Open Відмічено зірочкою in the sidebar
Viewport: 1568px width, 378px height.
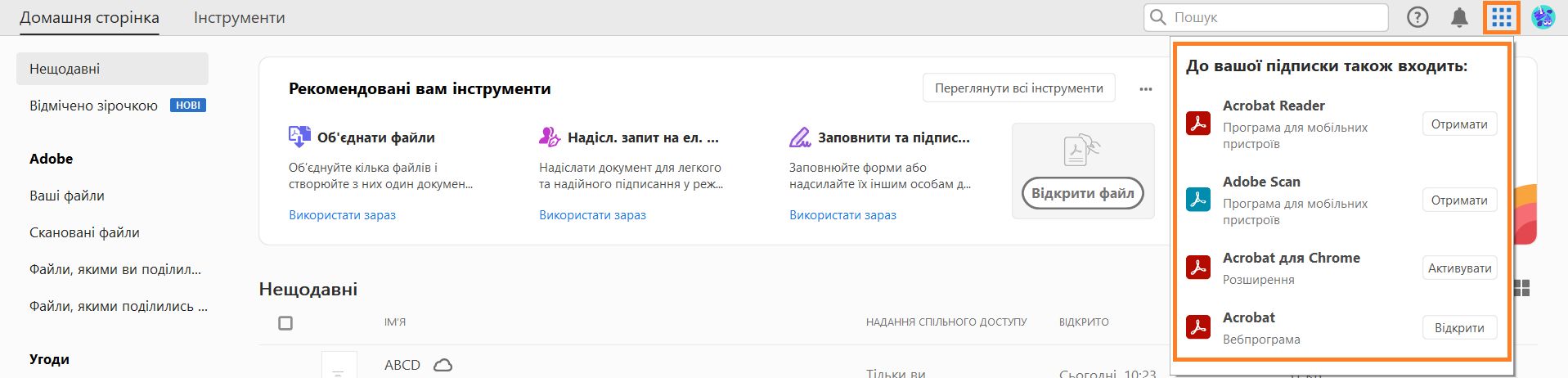click(x=93, y=106)
